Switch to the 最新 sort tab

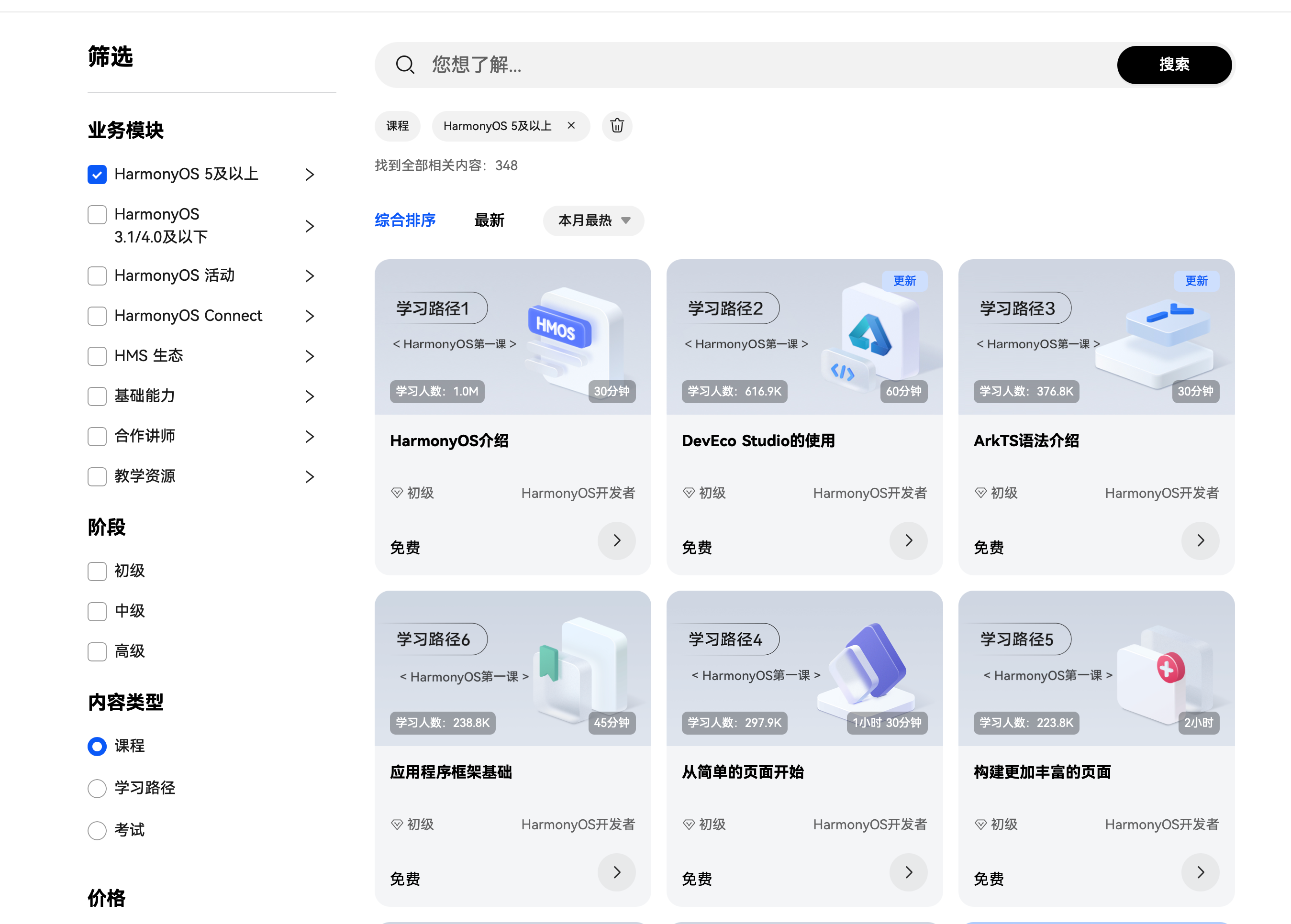pos(489,221)
